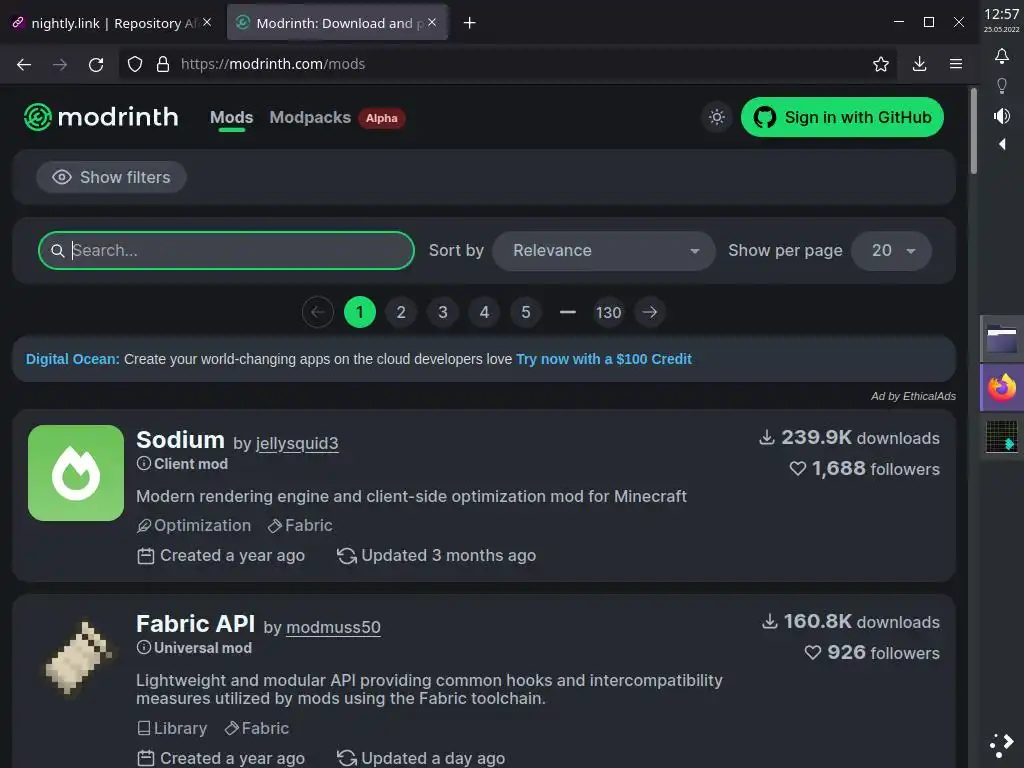Click Fabric API downloads icon
The height and width of the screenshot is (768, 1024).
click(x=770, y=621)
